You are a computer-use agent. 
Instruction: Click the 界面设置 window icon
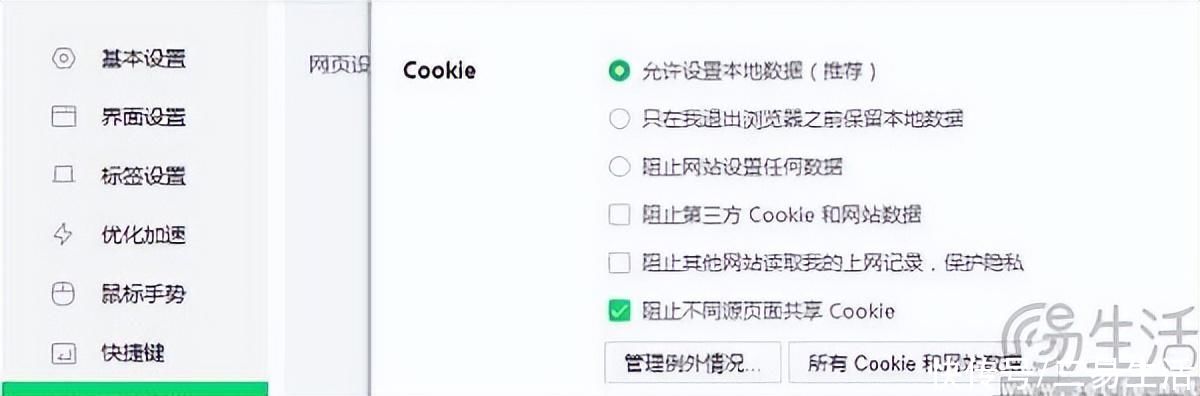pyautogui.click(x=63, y=117)
